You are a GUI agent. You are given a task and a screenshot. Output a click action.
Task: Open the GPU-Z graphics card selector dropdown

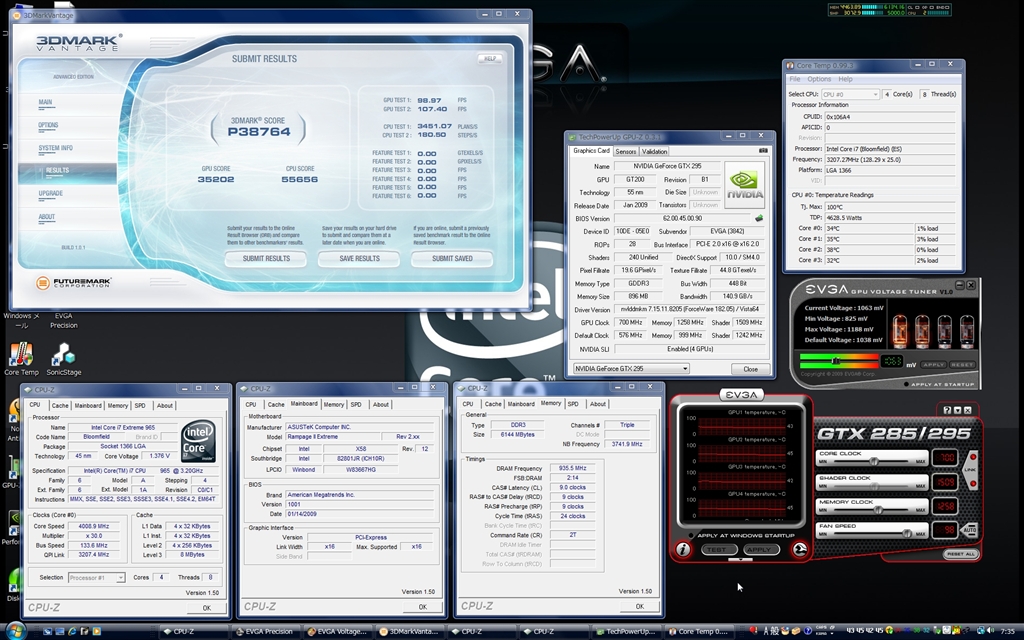coord(631,368)
